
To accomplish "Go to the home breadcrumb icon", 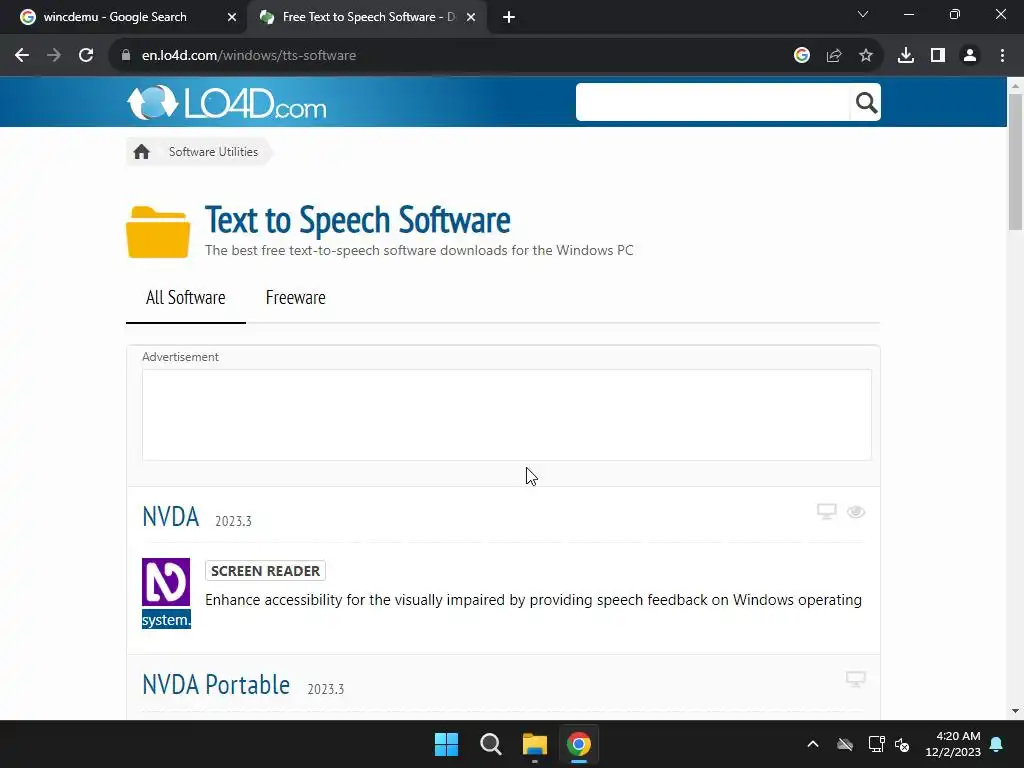I will click(141, 152).
